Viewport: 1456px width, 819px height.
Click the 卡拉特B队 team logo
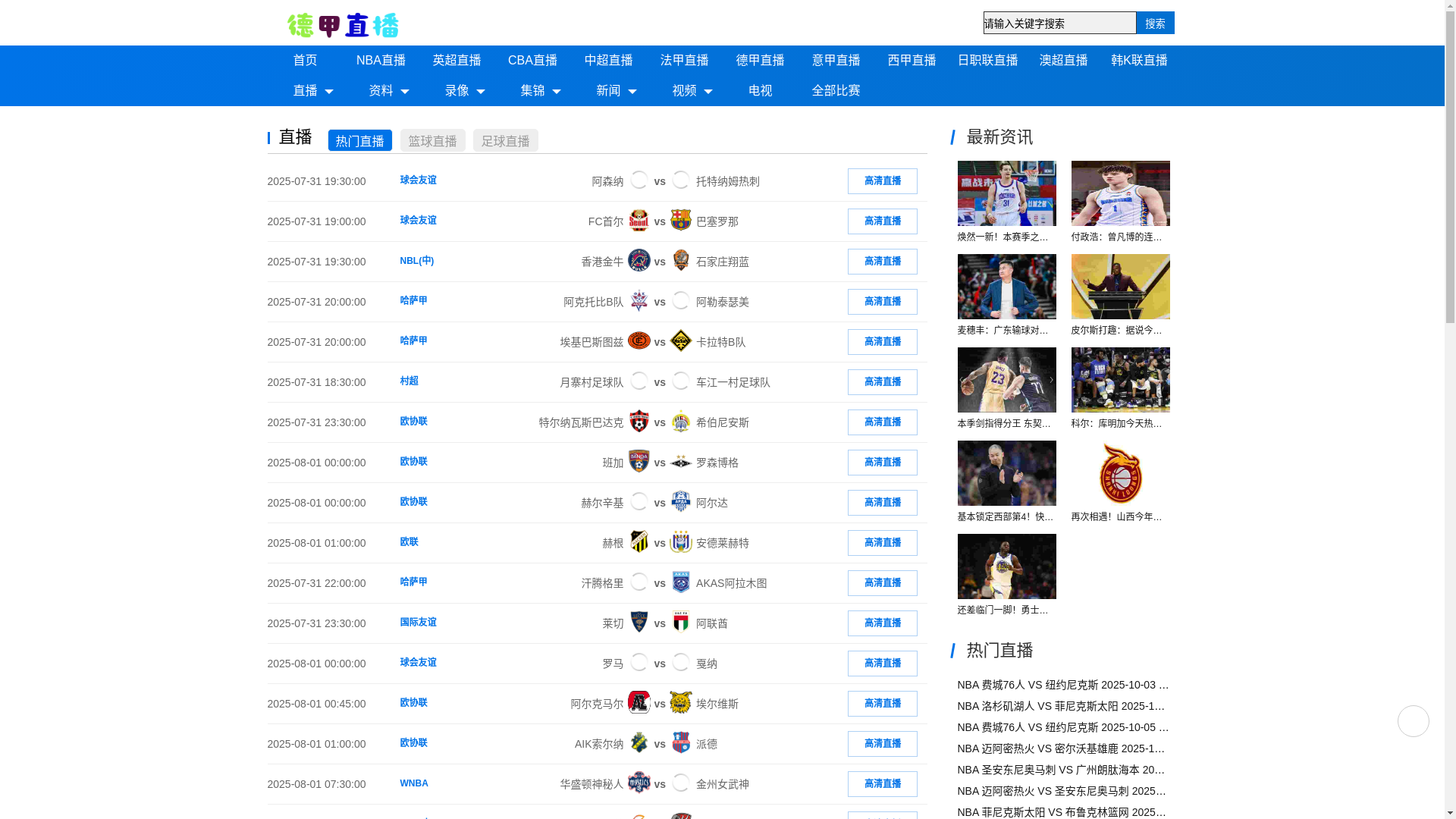[681, 341]
